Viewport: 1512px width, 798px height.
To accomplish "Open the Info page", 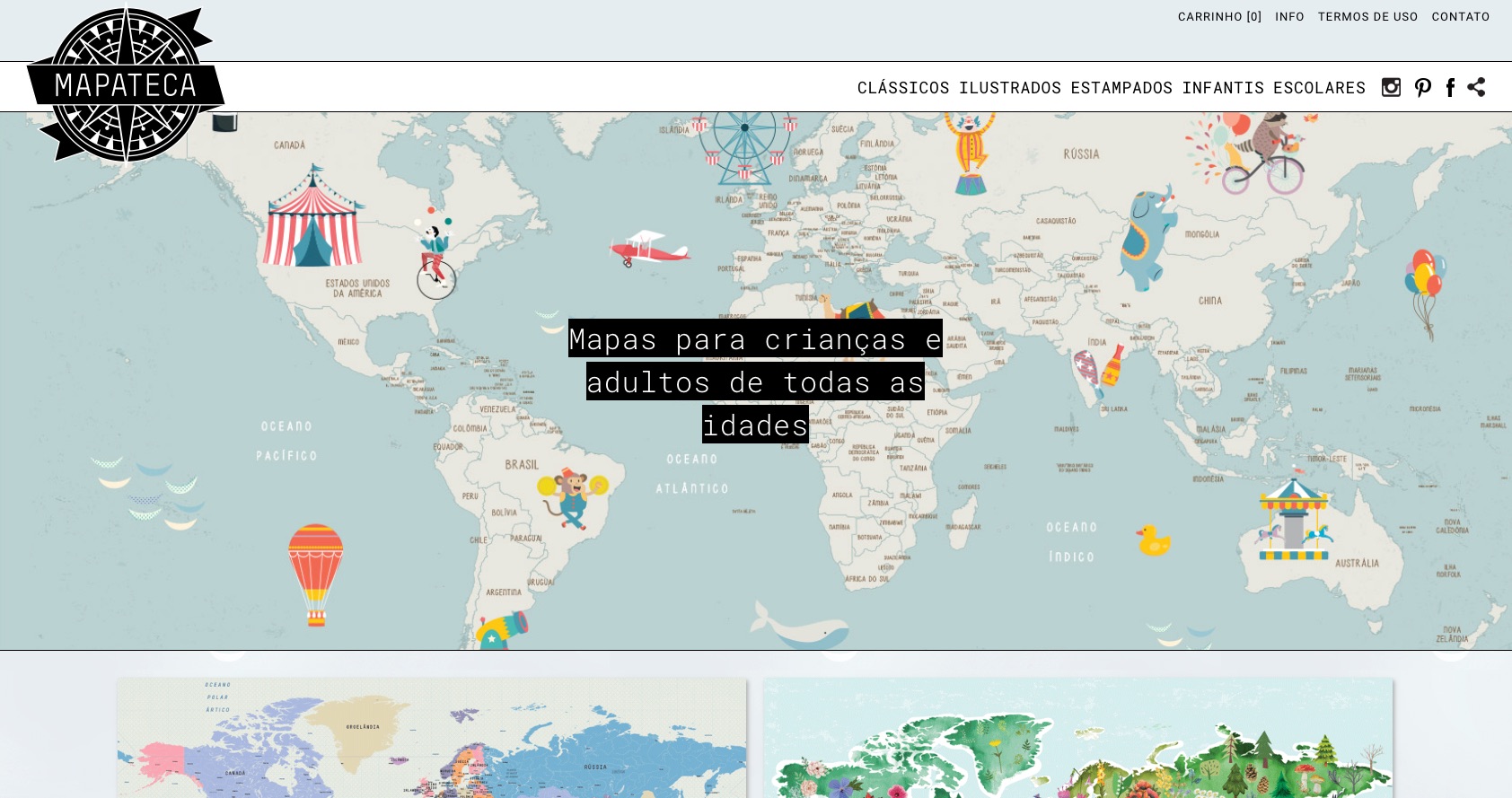I will 1289,17.
